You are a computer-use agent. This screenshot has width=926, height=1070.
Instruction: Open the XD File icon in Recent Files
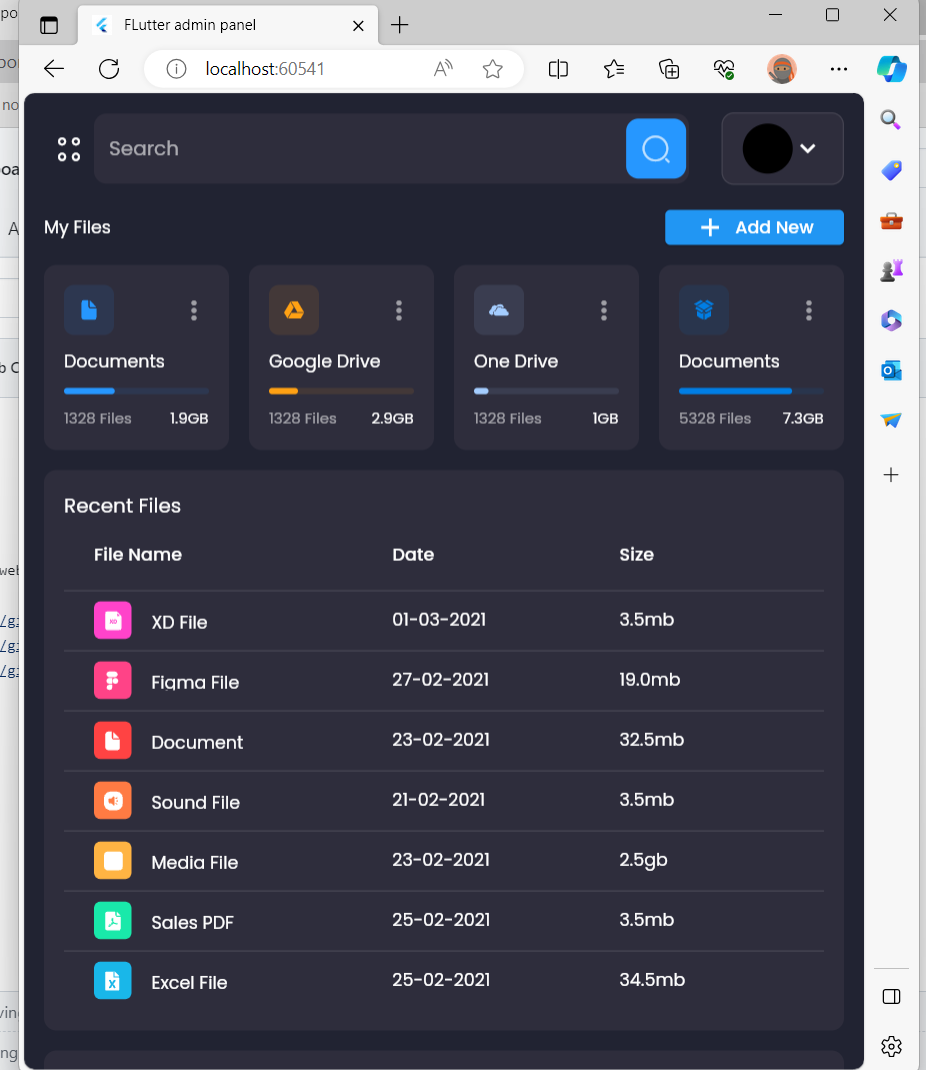click(x=113, y=620)
